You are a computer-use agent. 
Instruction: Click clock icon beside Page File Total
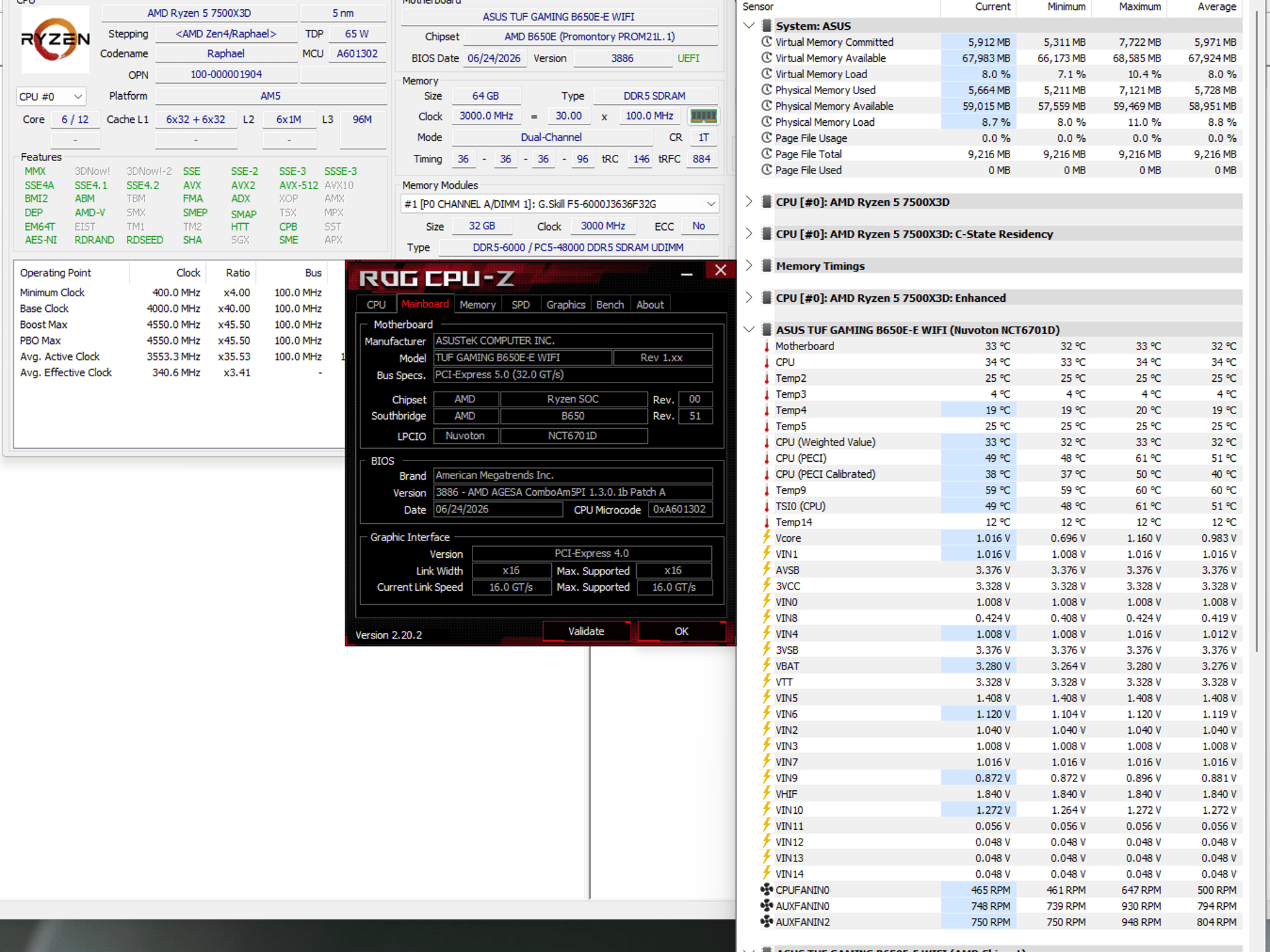[766, 154]
